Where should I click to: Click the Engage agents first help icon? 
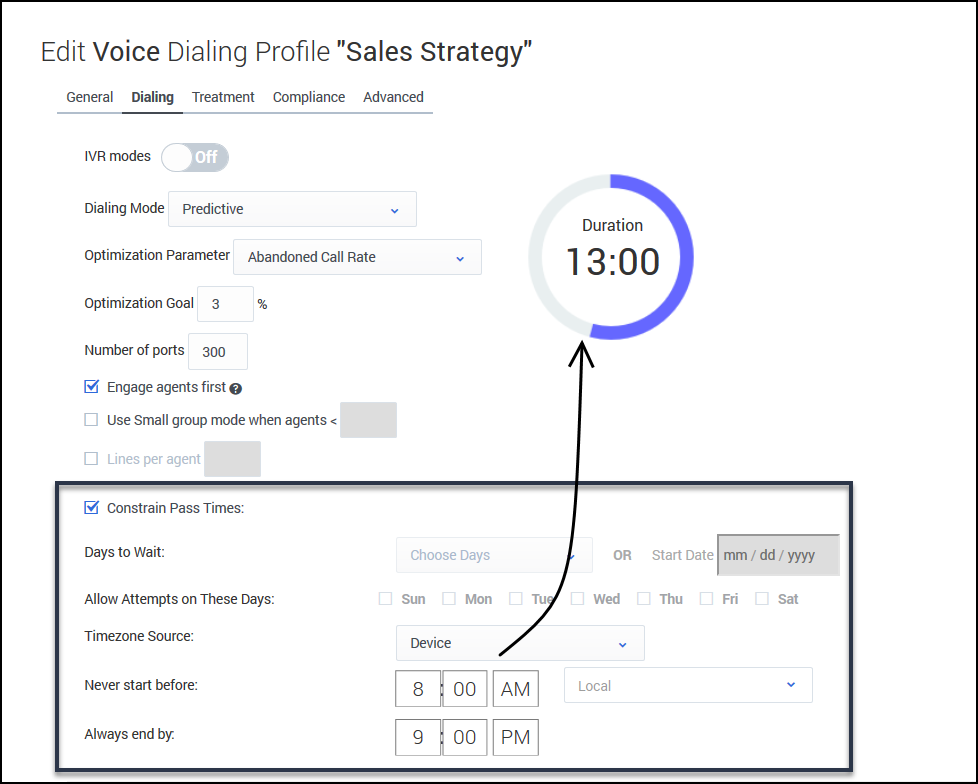coord(236,388)
